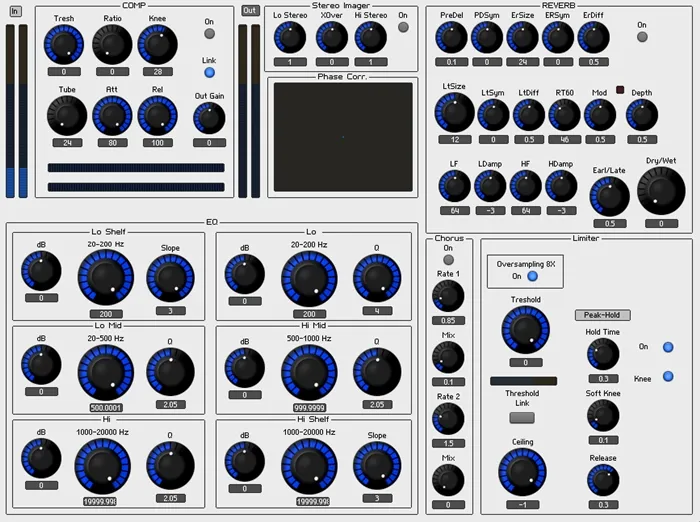
Task: Disable Oversampling 8X On toggle
Action: click(x=533, y=276)
